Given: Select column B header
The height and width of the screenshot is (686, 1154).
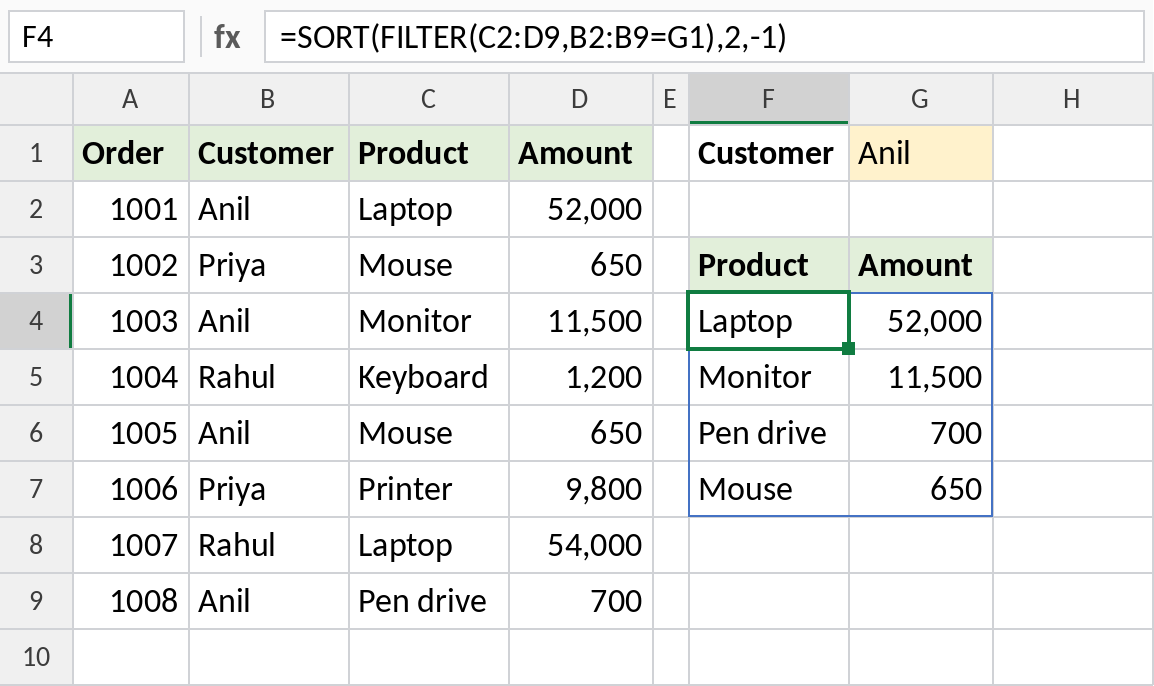Looking at the screenshot, I should point(269,99).
